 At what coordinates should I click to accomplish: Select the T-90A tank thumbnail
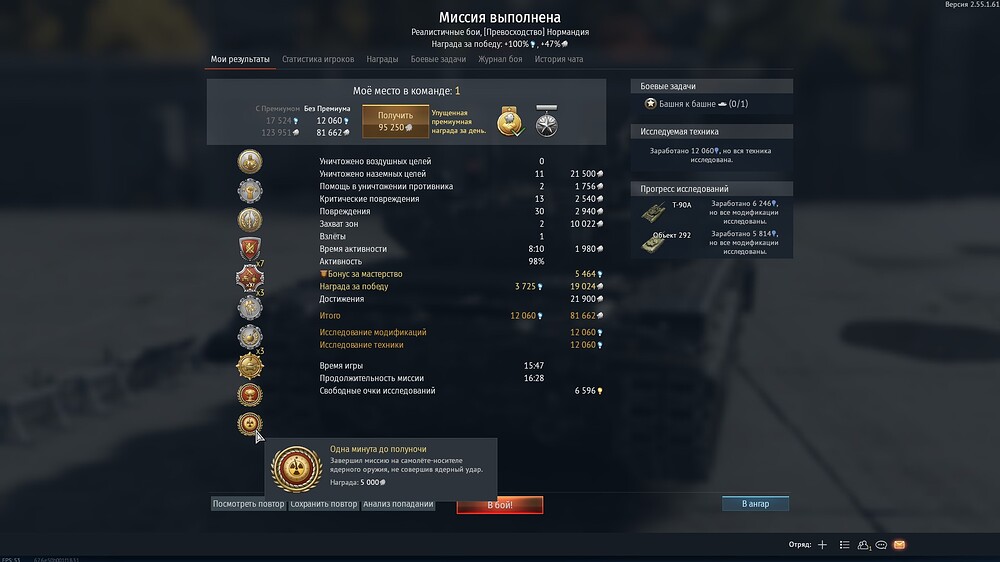[x=654, y=212]
